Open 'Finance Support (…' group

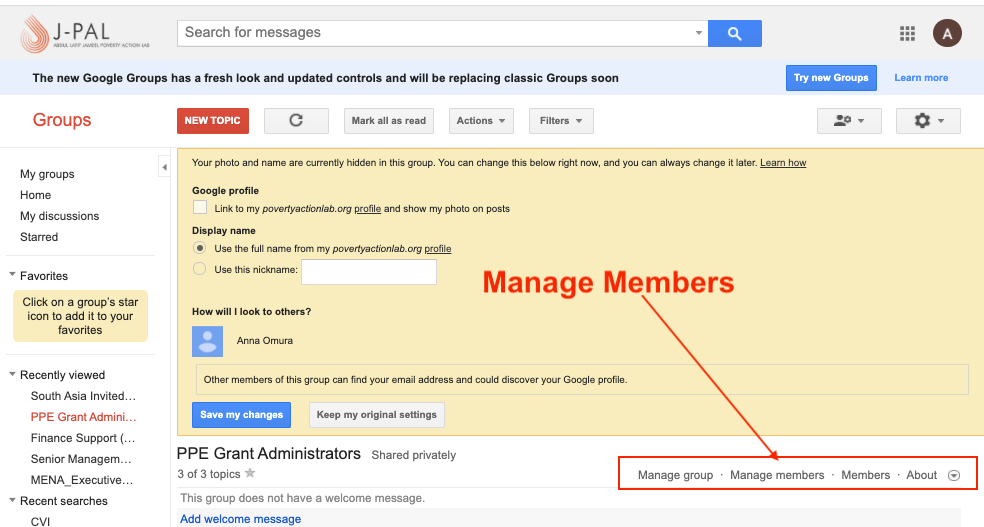[x=83, y=438]
